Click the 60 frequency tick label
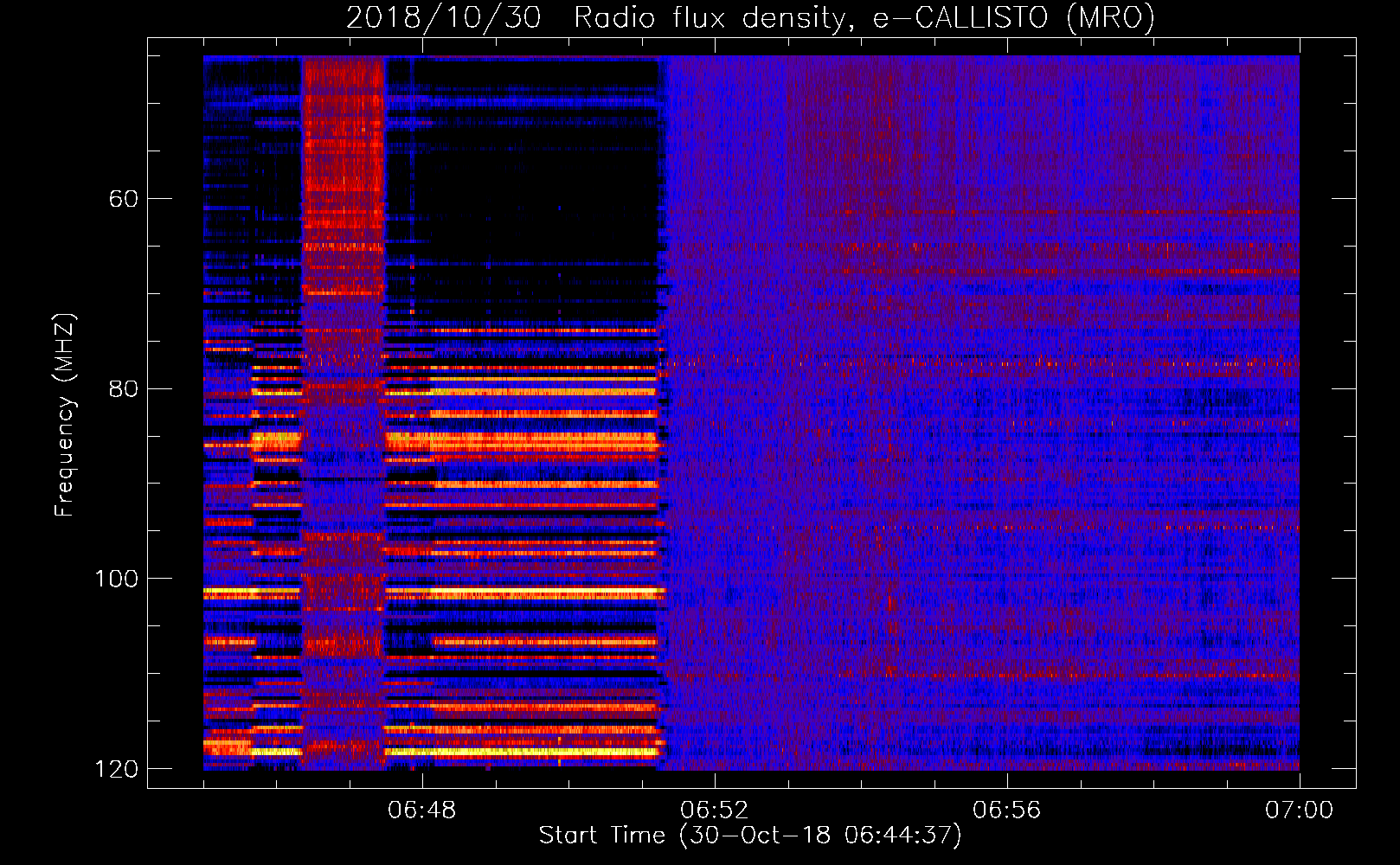This screenshot has width=1400, height=865. [123, 199]
